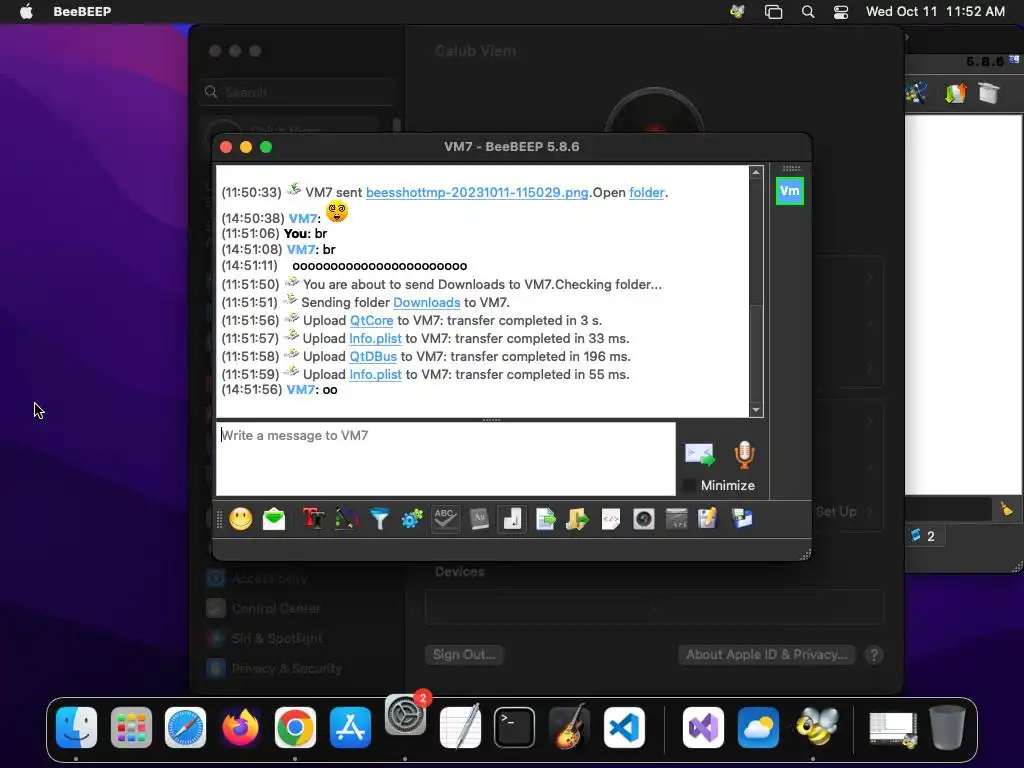Open BeeBEEP bee icon in the Dock
The width and height of the screenshot is (1024, 768).
pos(816,727)
